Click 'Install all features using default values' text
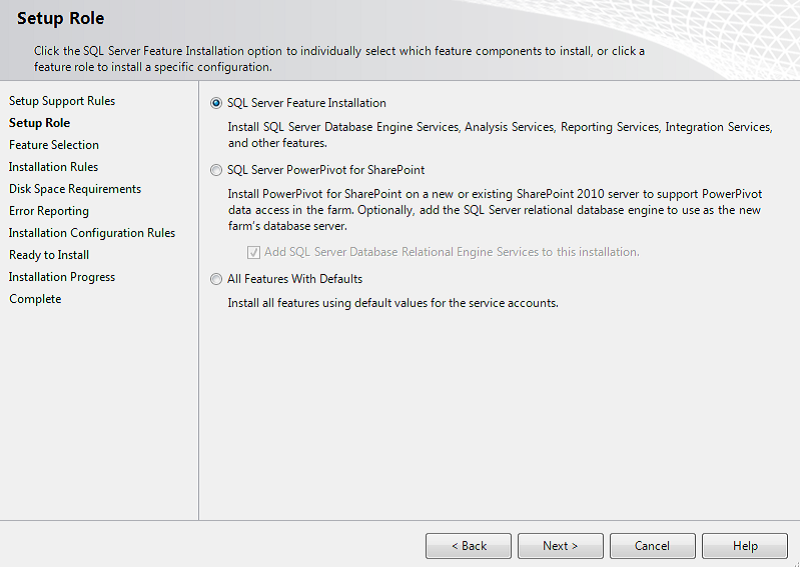 [x=393, y=303]
